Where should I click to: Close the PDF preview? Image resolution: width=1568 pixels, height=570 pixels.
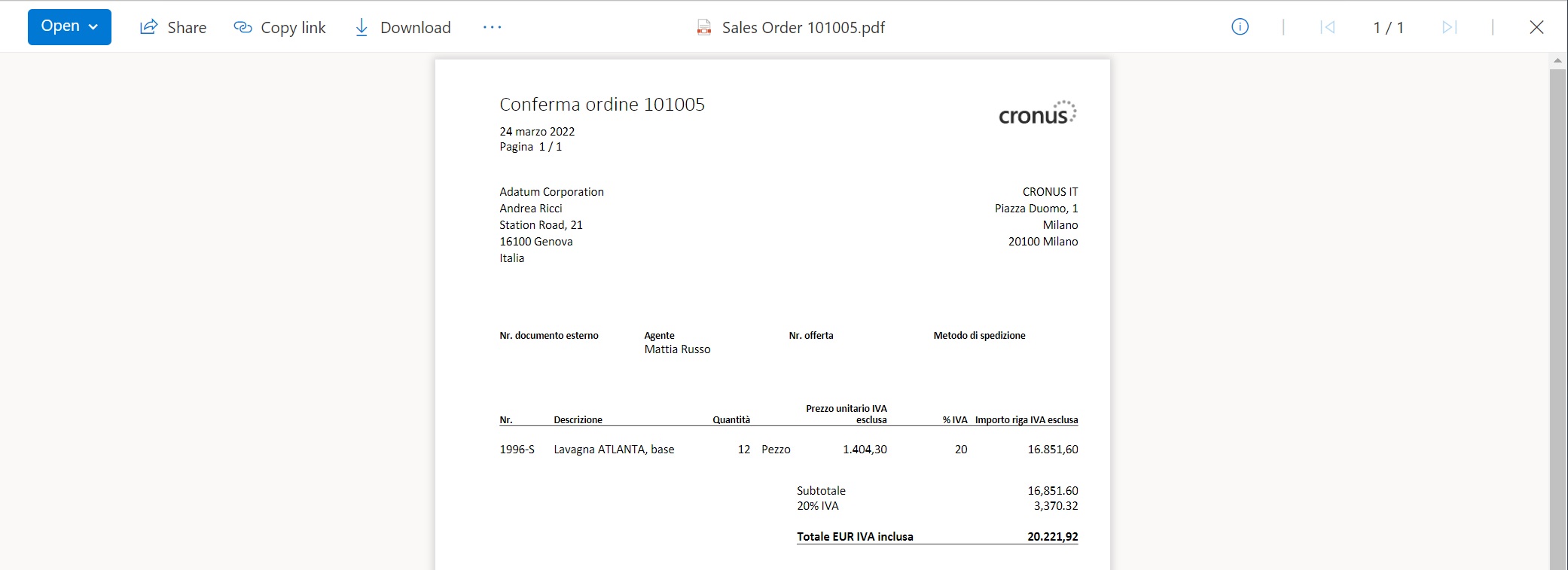tap(1537, 27)
